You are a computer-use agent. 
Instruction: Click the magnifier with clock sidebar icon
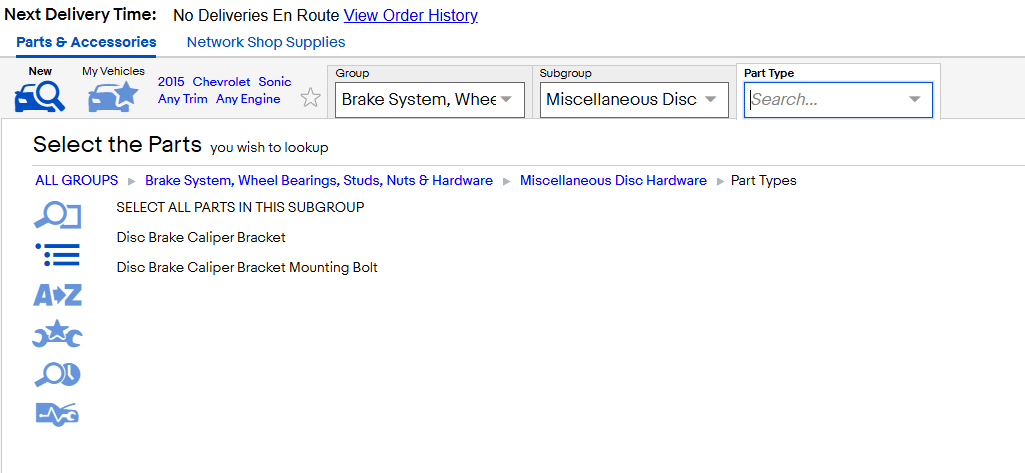(58, 374)
